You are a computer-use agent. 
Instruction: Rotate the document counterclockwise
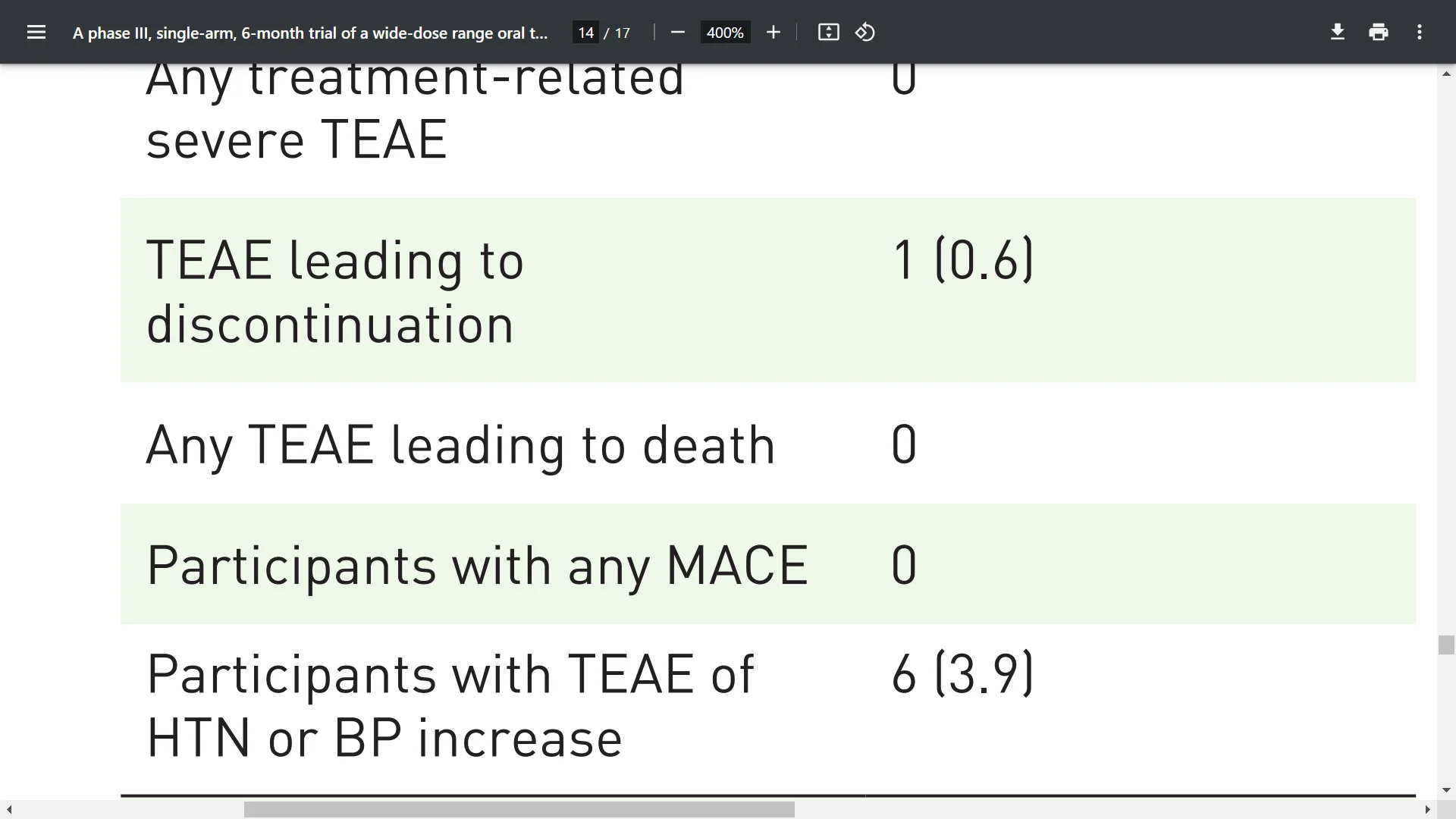(865, 32)
